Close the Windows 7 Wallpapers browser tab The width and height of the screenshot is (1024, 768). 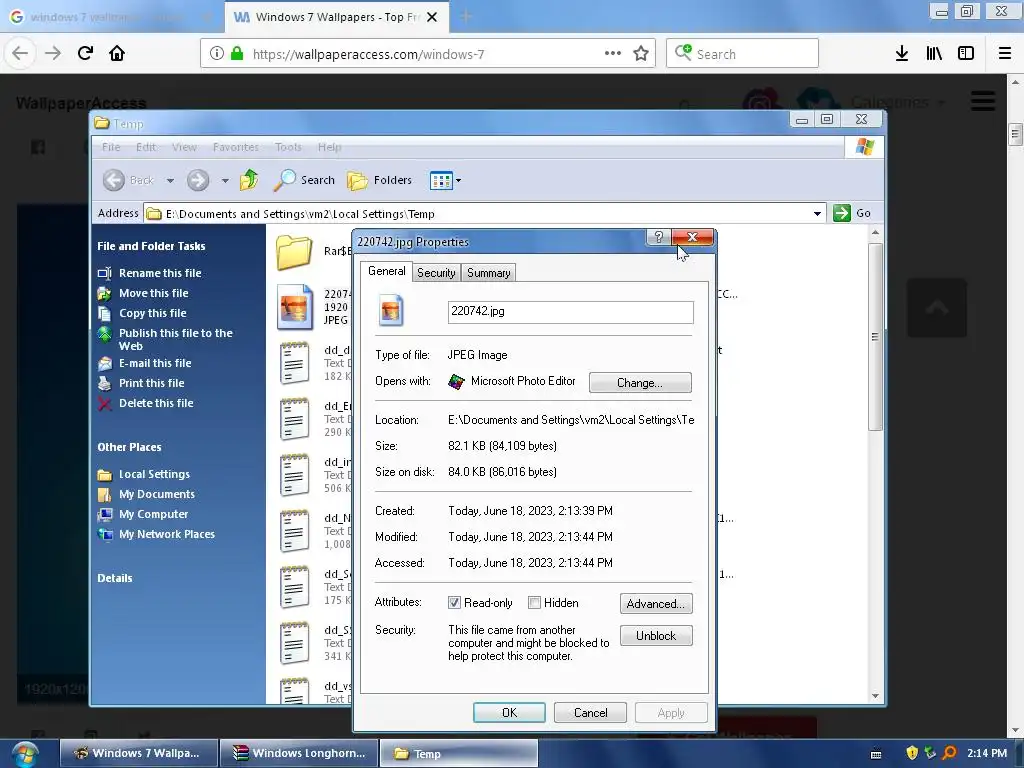(x=432, y=17)
